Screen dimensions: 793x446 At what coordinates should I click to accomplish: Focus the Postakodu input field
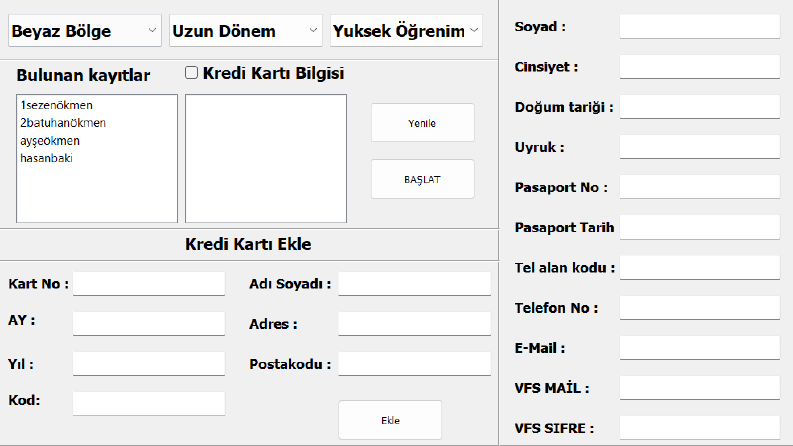click(415, 364)
